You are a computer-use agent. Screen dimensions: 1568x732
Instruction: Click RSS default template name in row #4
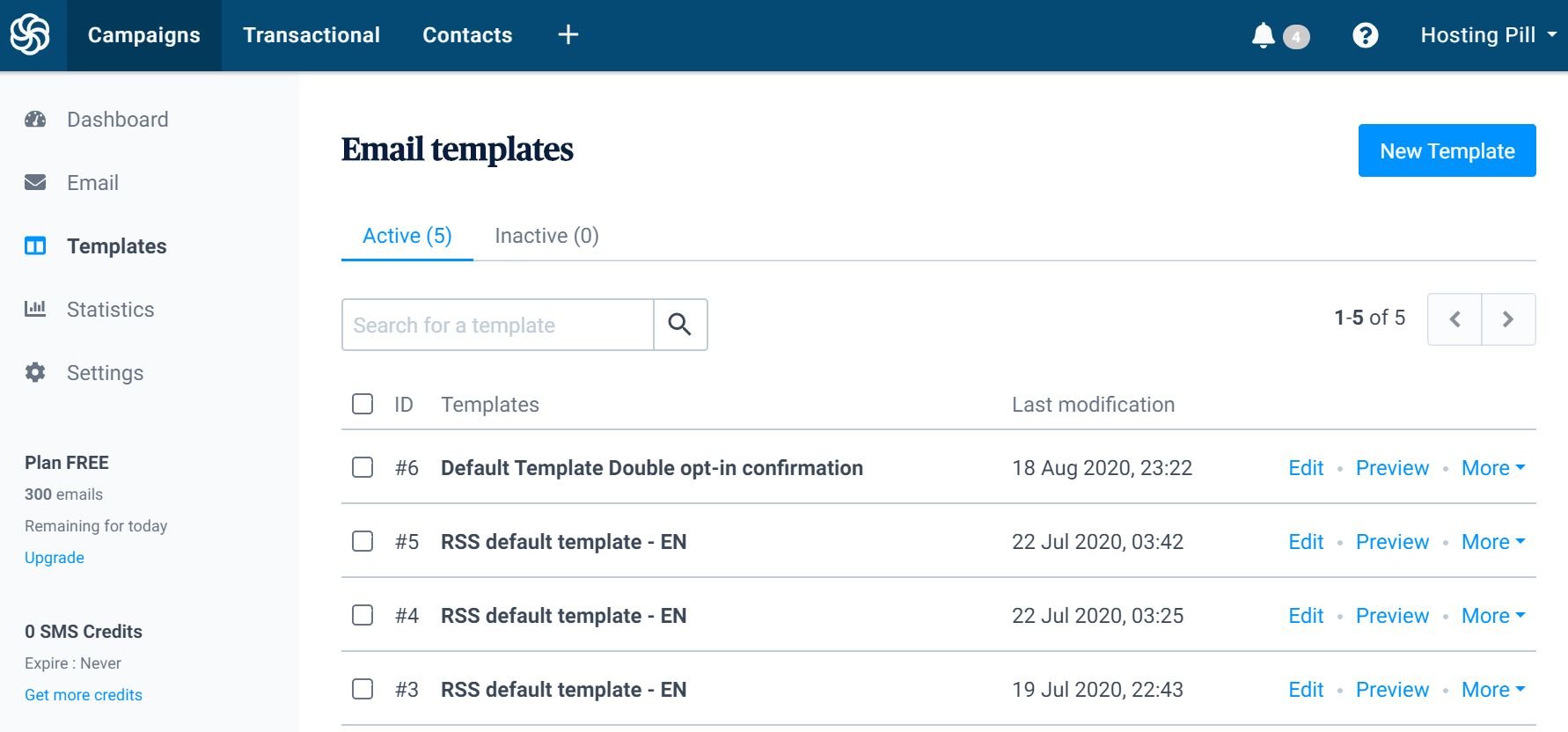pos(564,616)
